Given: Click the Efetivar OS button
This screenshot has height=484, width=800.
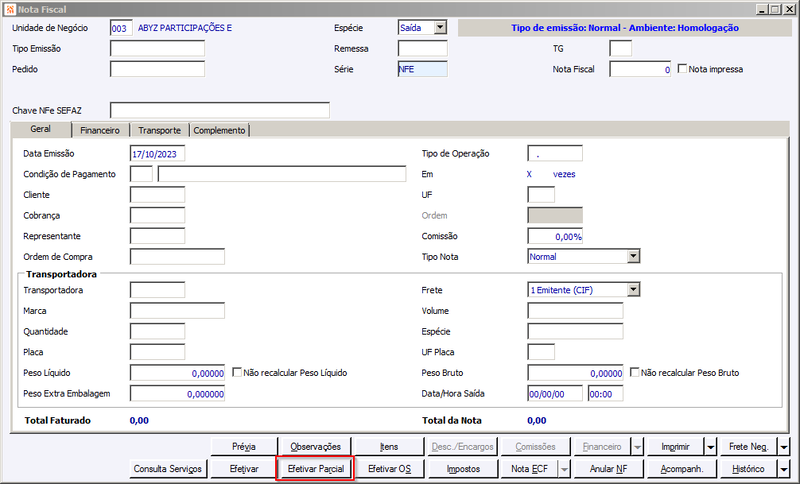Looking at the screenshot, I should [x=389, y=469].
